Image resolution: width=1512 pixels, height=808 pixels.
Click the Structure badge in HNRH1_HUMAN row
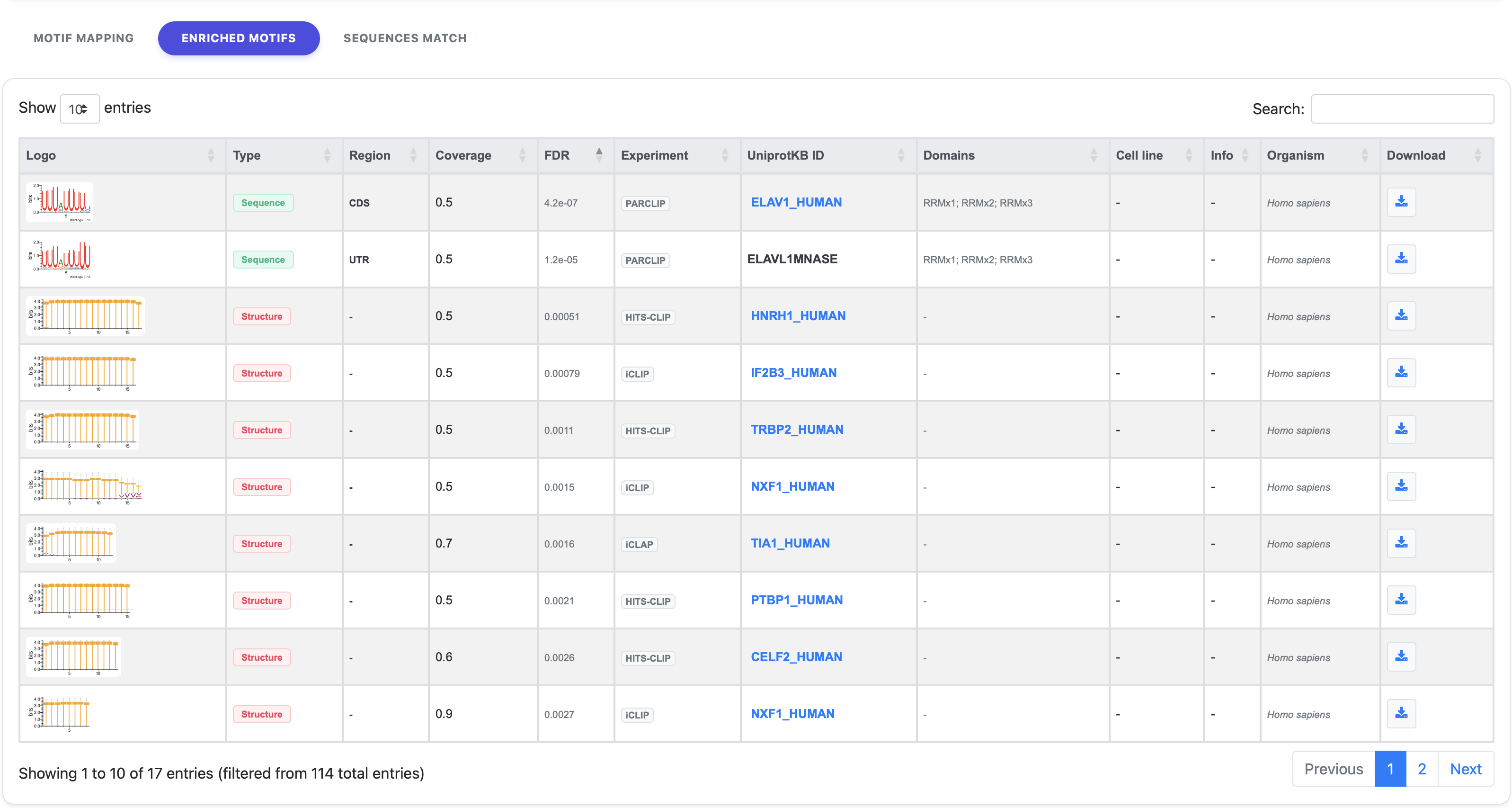[x=262, y=316]
